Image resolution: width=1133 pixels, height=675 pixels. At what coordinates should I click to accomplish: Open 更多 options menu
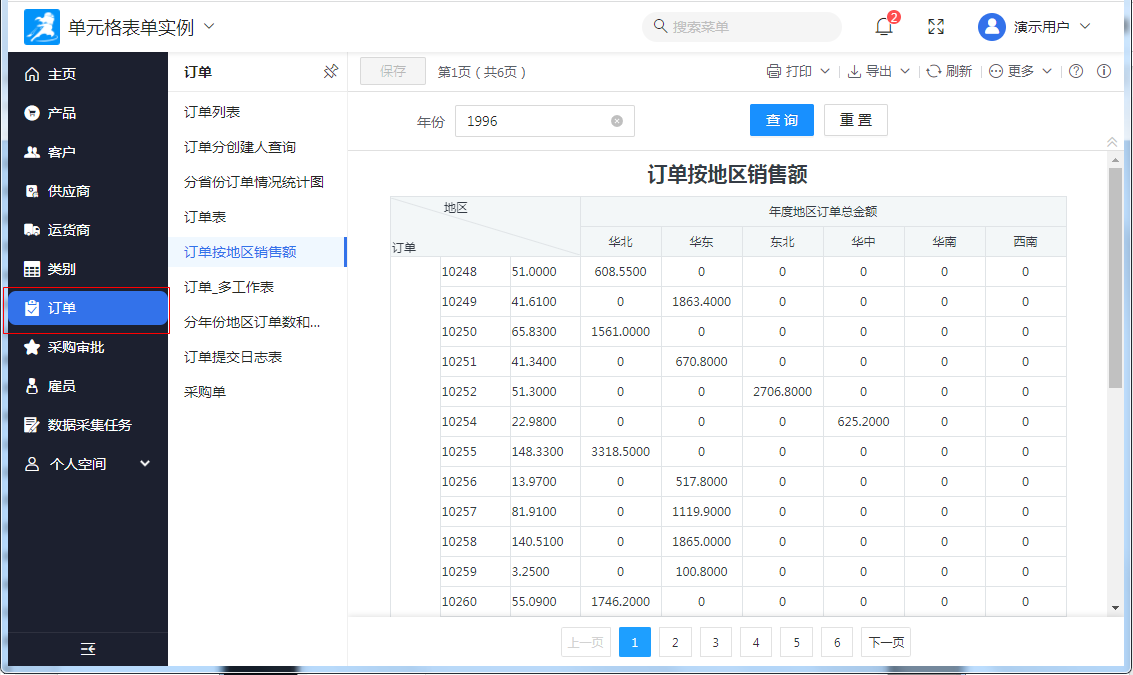click(1020, 72)
